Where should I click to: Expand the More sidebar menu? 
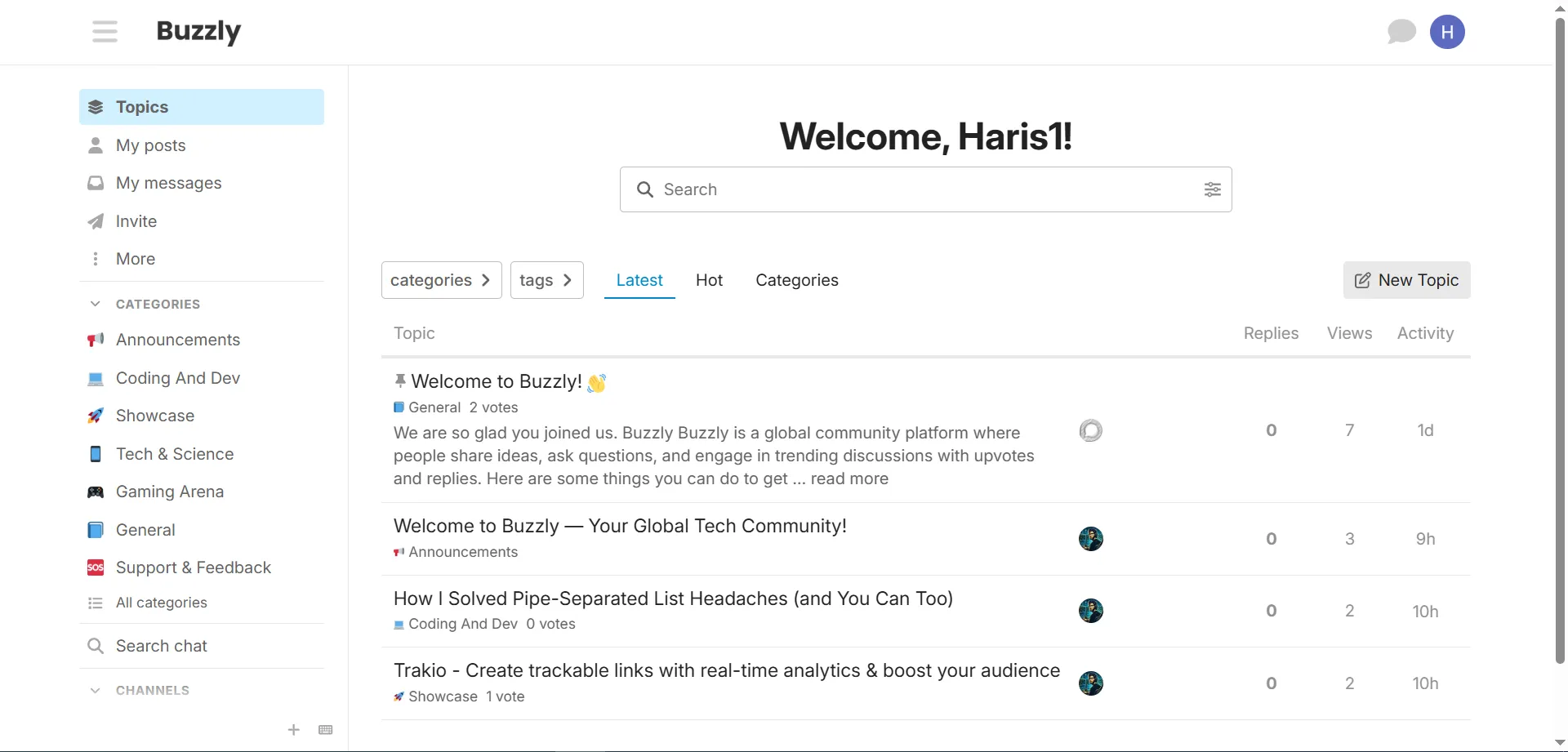tap(135, 259)
